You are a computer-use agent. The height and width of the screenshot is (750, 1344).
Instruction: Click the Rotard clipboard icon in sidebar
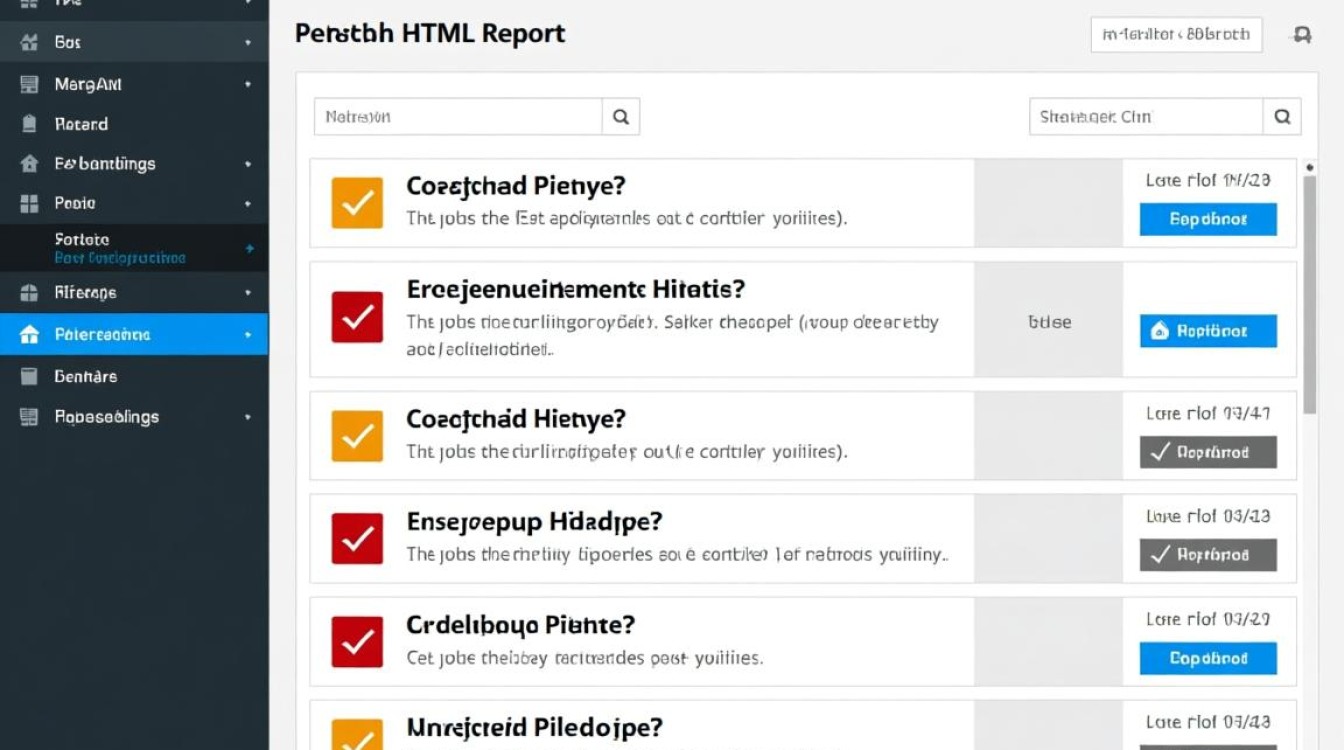point(29,124)
